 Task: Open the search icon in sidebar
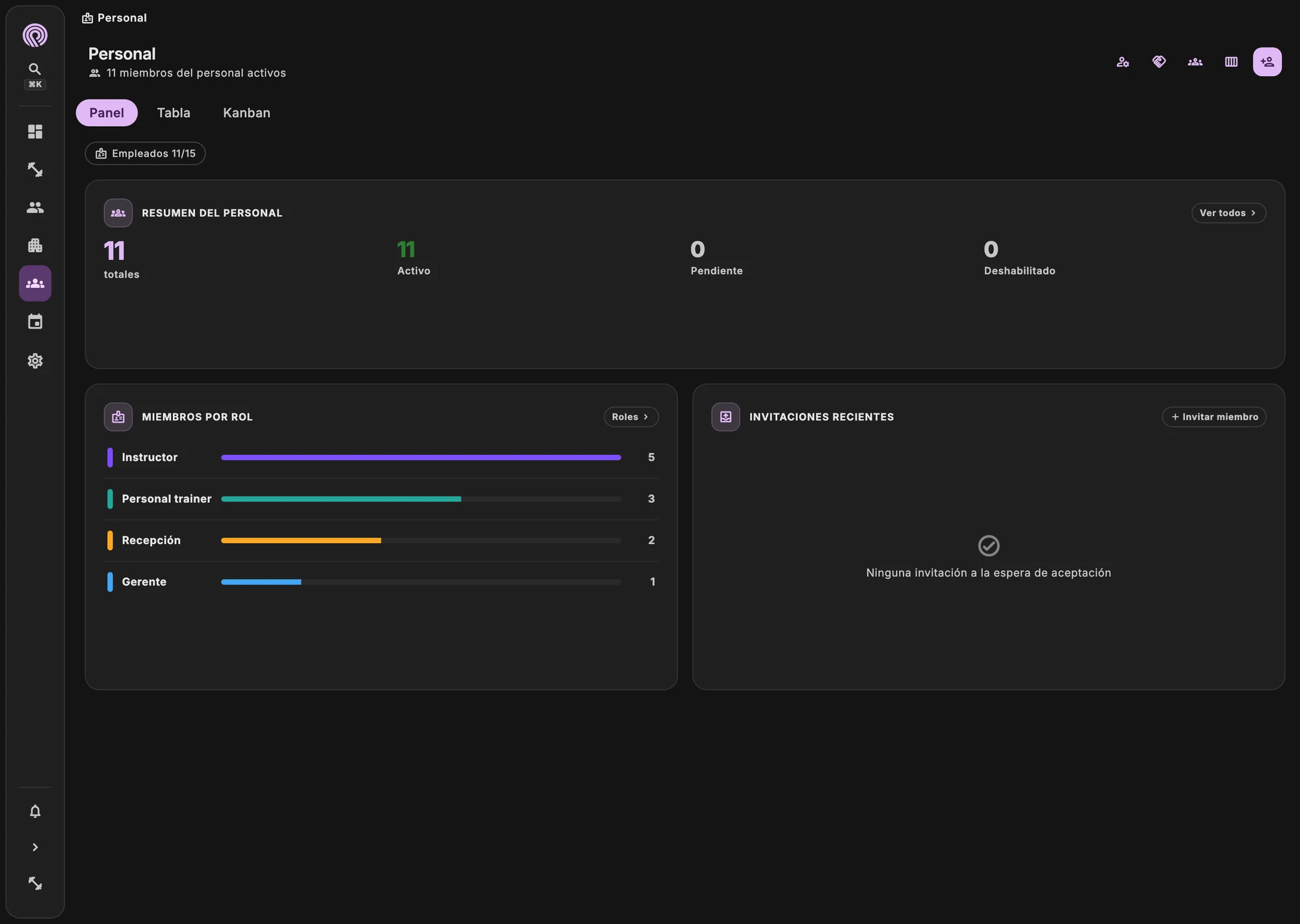35,69
